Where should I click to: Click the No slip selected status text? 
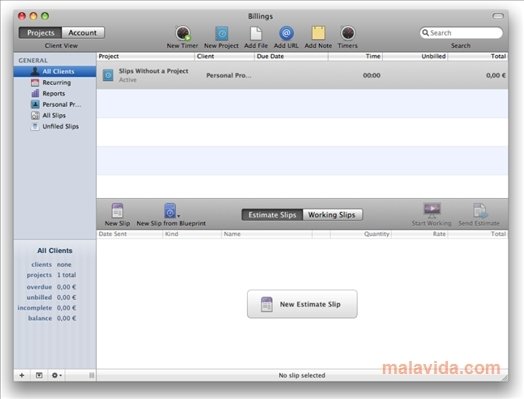point(302,376)
